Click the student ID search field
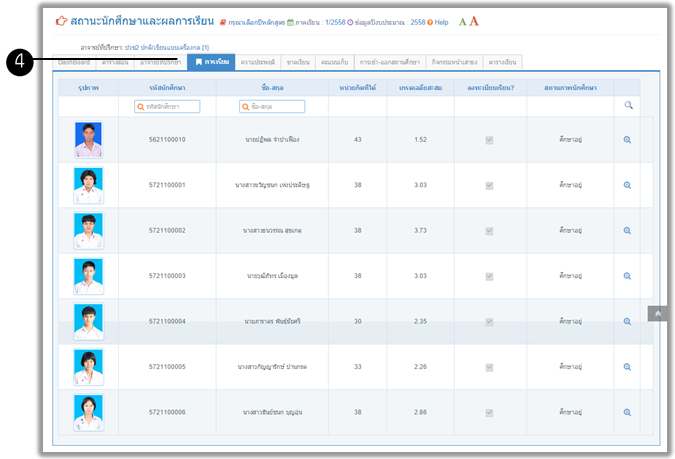 [x=167, y=106]
